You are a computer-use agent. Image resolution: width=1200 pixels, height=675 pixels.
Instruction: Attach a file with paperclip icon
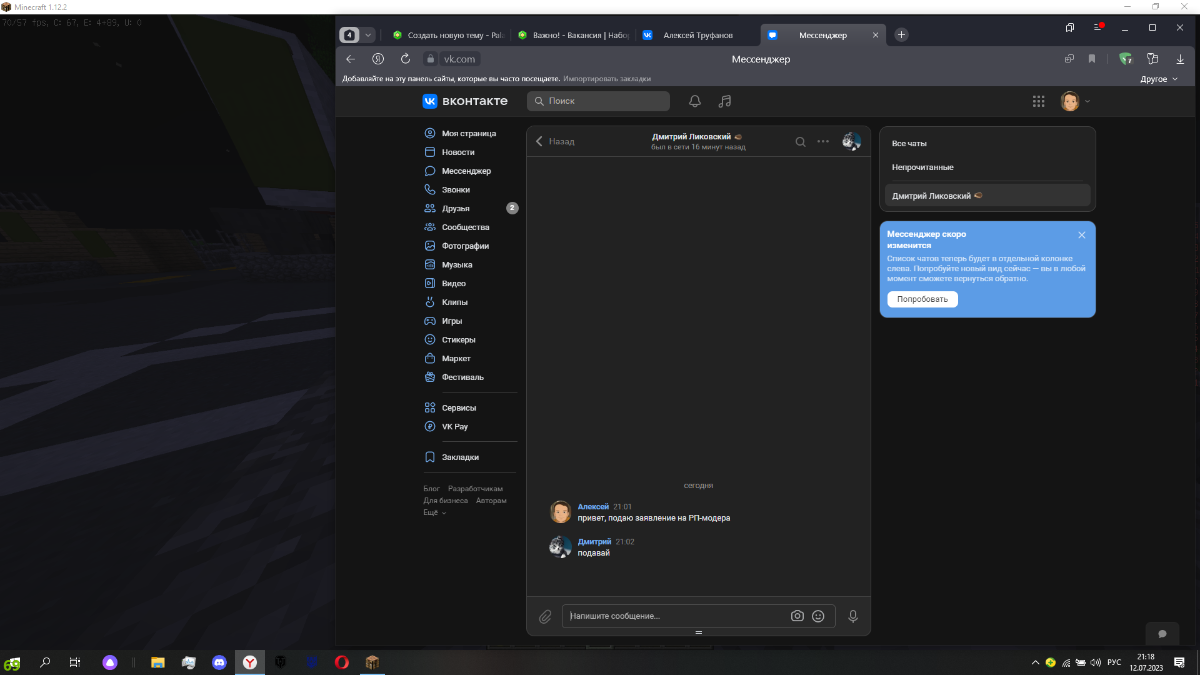point(545,617)
